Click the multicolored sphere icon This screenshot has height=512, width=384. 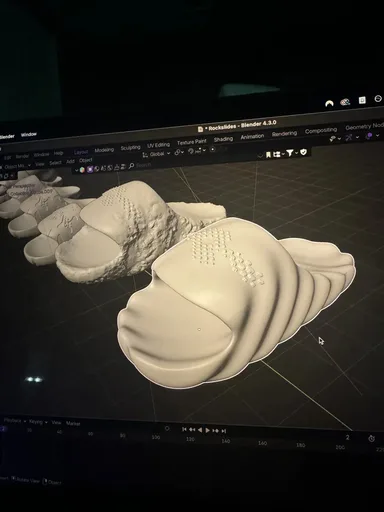tap(82, 170)
